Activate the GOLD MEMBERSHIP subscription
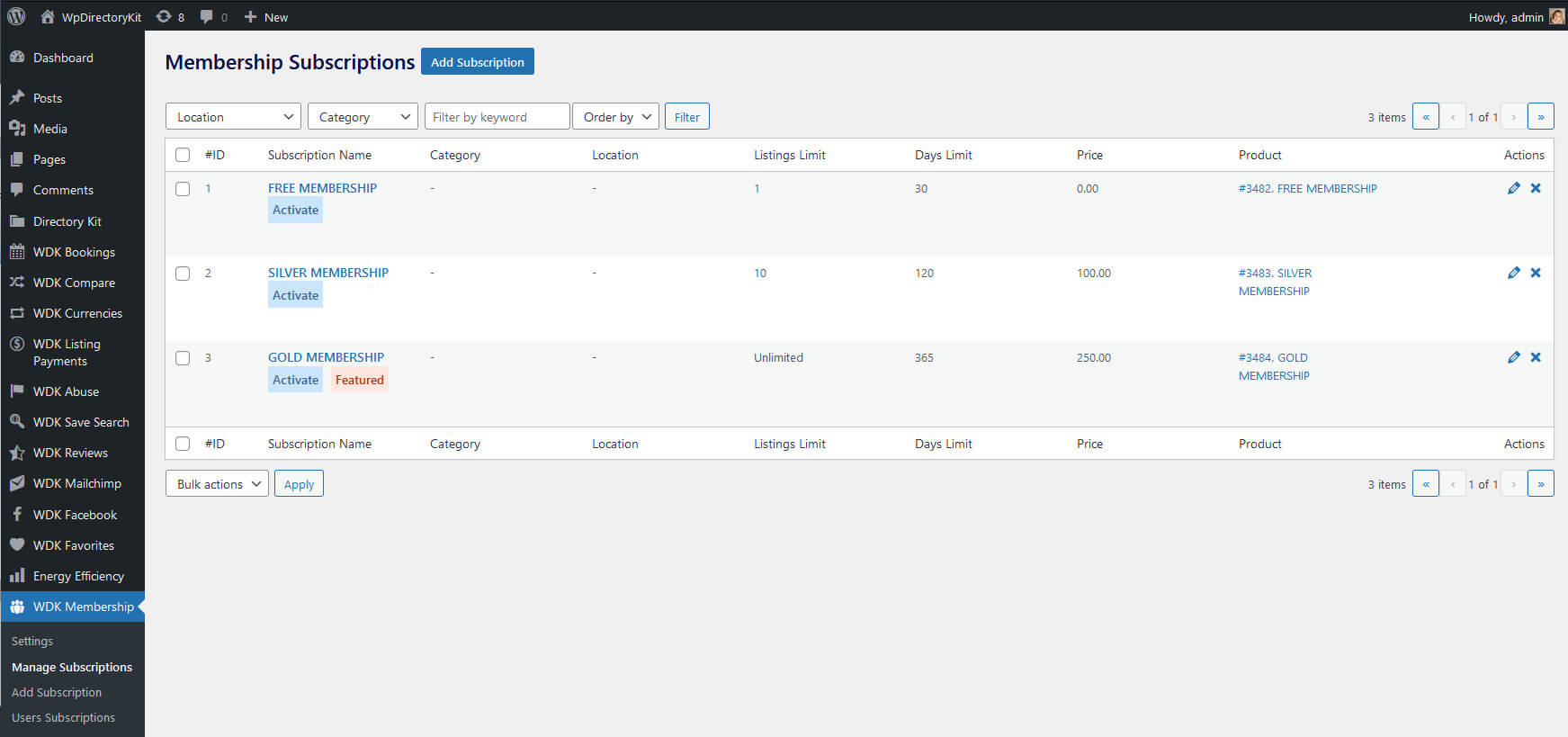This screenshot has width=1568, height=737. (x=295, y=380)
